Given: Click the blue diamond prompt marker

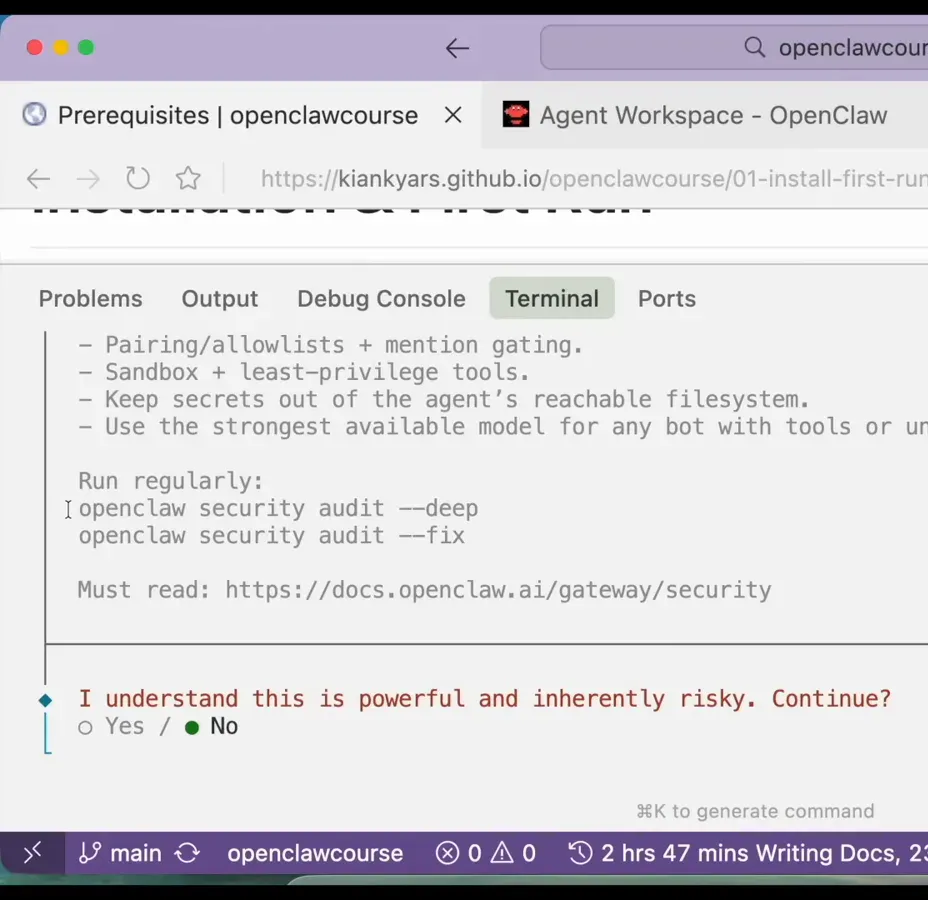Looking at the screenshot, I should (x=45, y=701).
